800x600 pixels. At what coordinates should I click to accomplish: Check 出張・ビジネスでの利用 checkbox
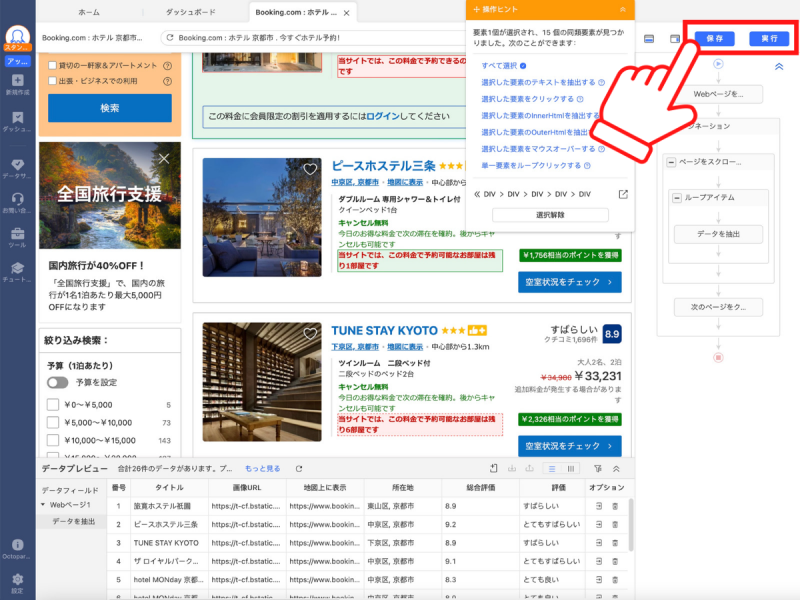[52, 81]
